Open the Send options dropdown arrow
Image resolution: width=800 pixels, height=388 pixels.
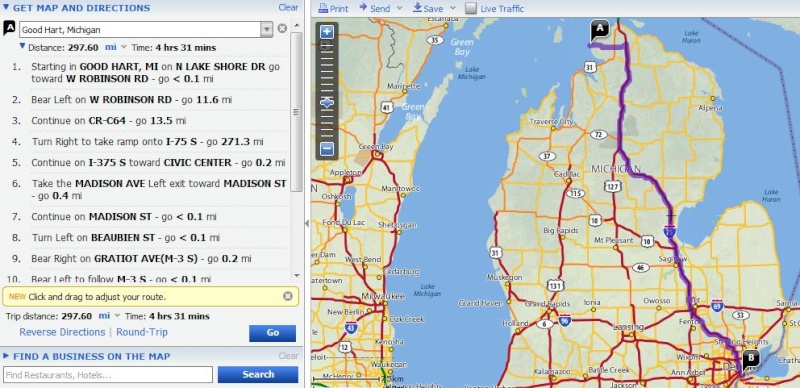coord(399,8)
